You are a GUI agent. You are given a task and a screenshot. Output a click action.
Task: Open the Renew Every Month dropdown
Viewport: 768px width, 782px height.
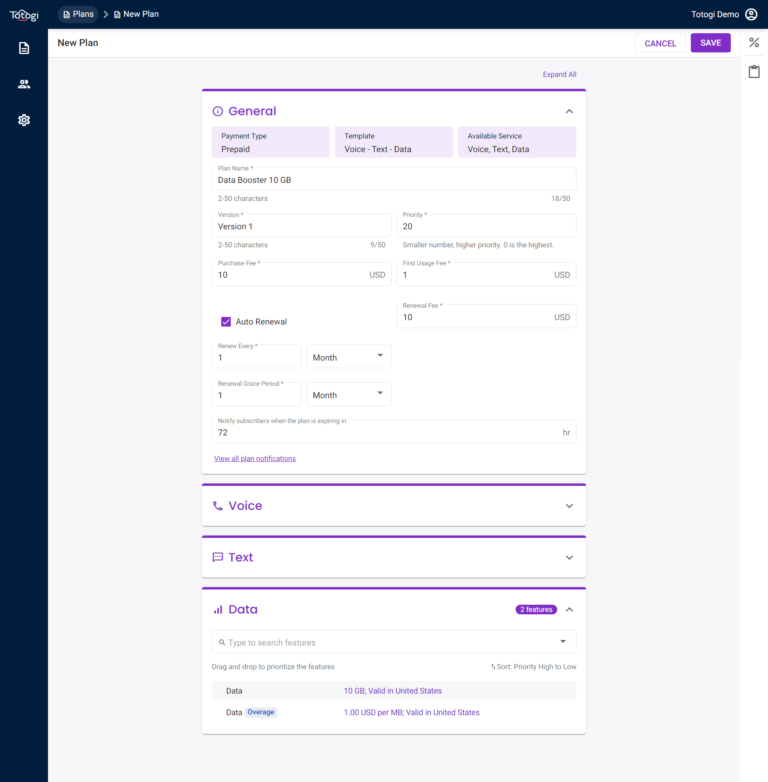click(x=348, y=357)
